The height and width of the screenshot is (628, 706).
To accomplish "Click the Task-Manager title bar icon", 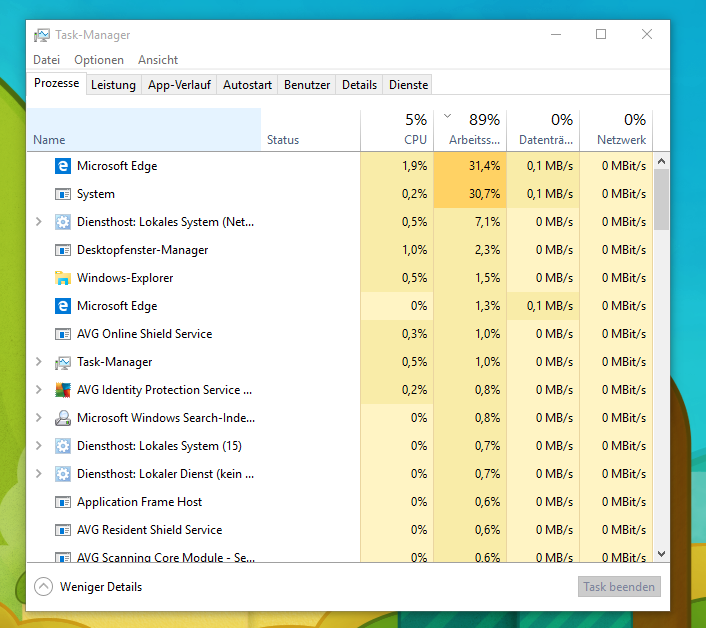I will point(42,35).
